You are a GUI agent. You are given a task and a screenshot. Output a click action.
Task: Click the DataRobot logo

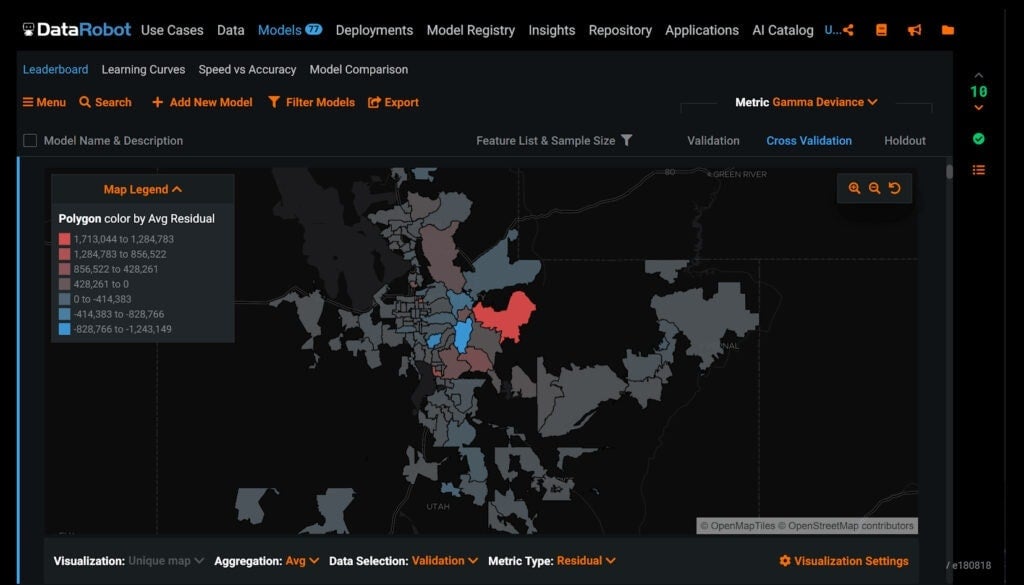coord(77,29)
